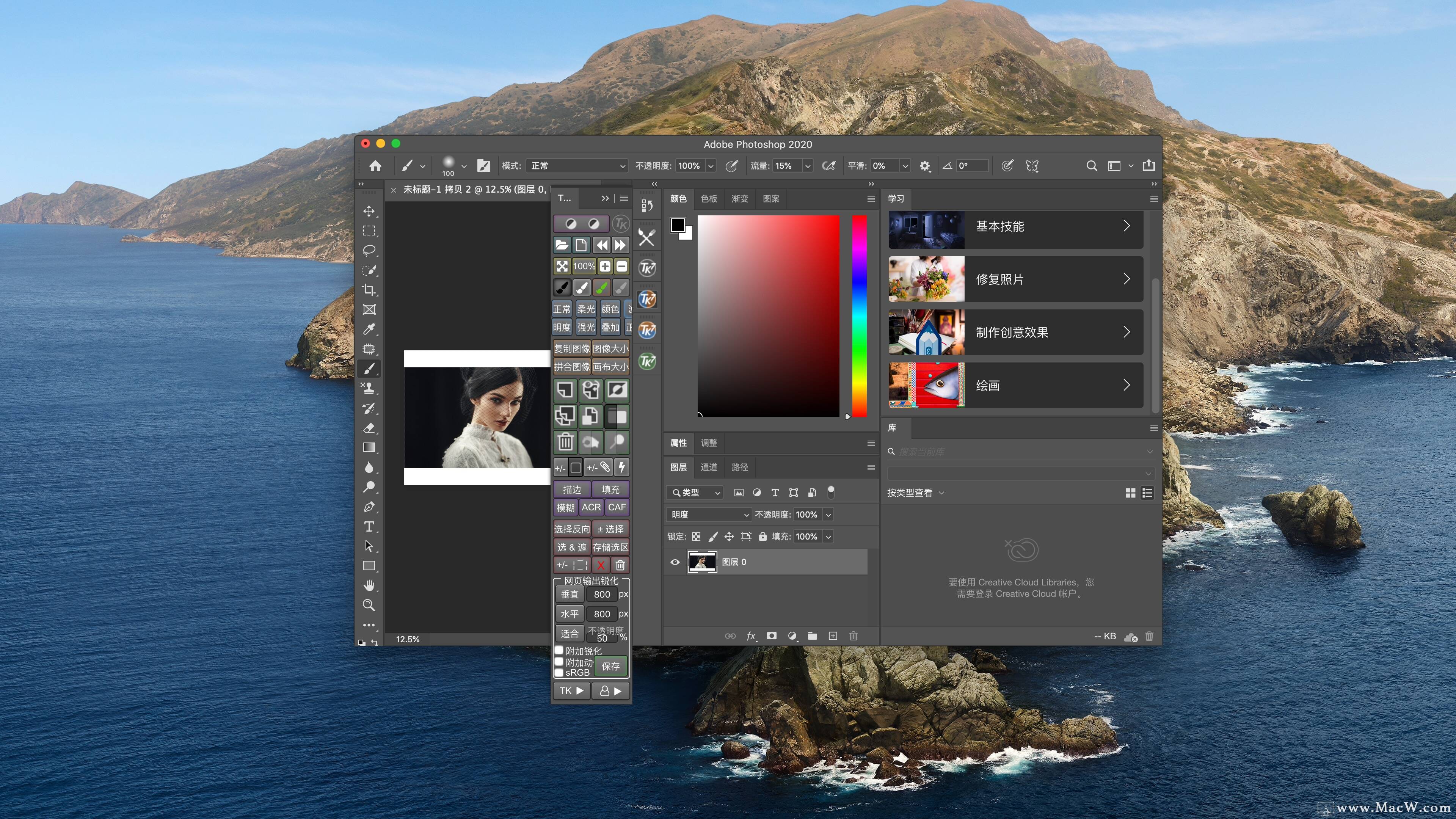1456x819 pixels.
Task: Click the 图像大小 button
Action: [x=610, y=349]
